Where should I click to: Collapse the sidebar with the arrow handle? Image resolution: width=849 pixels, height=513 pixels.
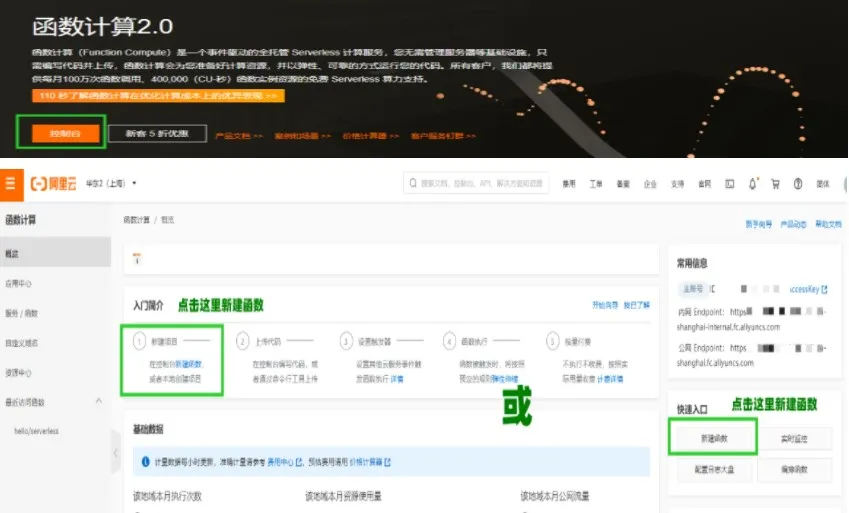[115, 452]
